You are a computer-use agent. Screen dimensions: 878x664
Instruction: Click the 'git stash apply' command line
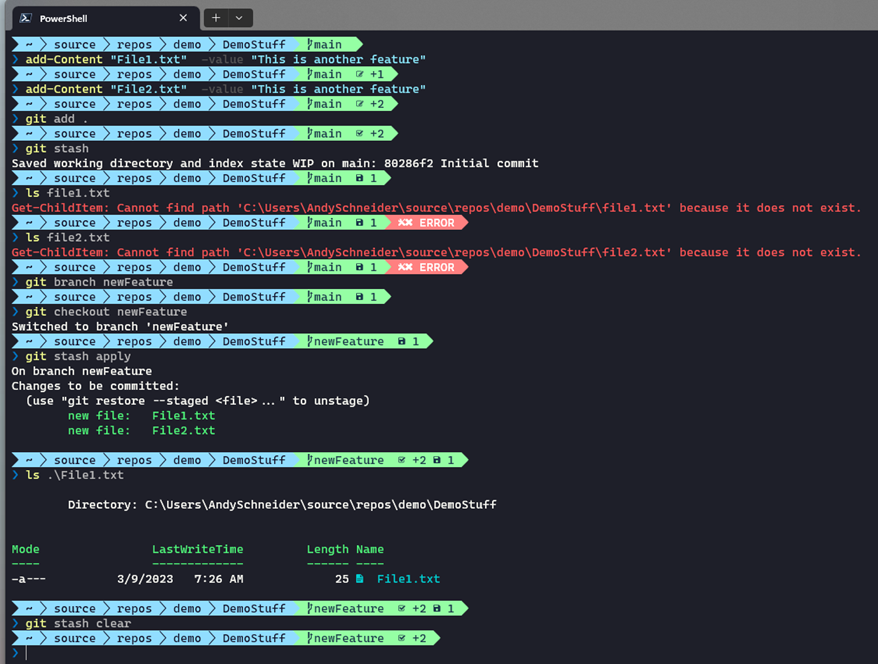[78, 357]
